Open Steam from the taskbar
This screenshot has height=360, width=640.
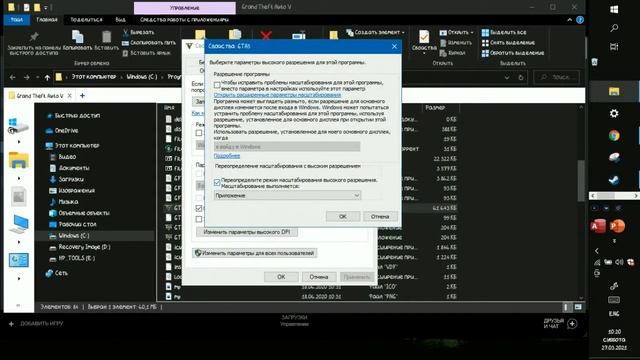614,180
